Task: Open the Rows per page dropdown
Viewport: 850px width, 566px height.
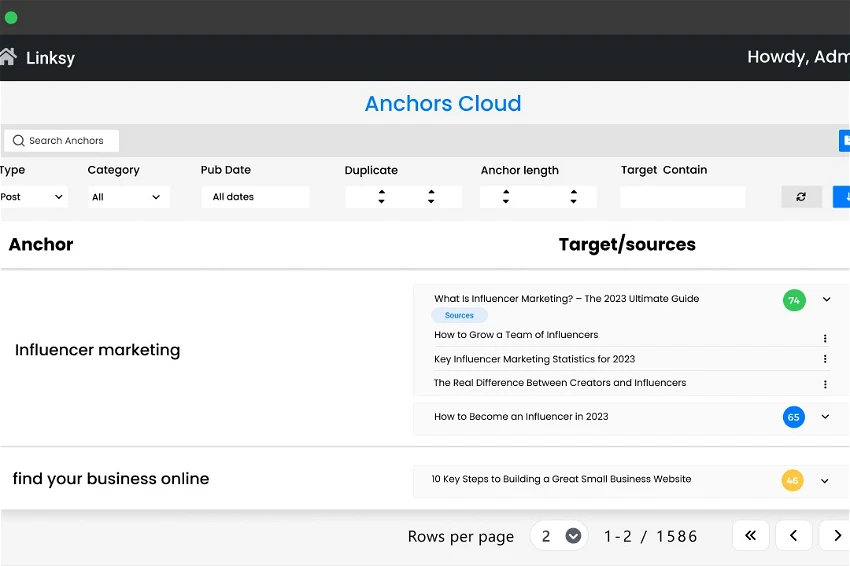Action: click(x=559, y=536)
